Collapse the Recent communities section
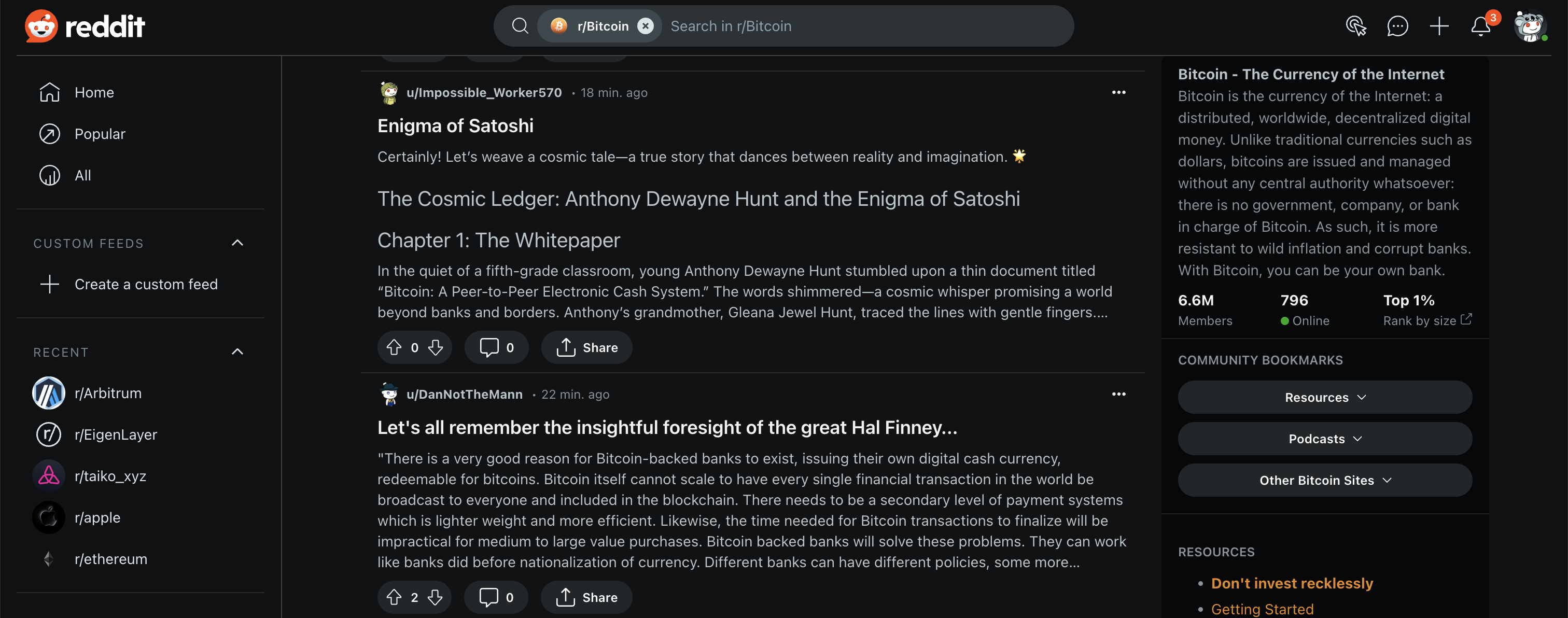The width and height of the screenshot is (1568, 618). click(x=237, y=352)
